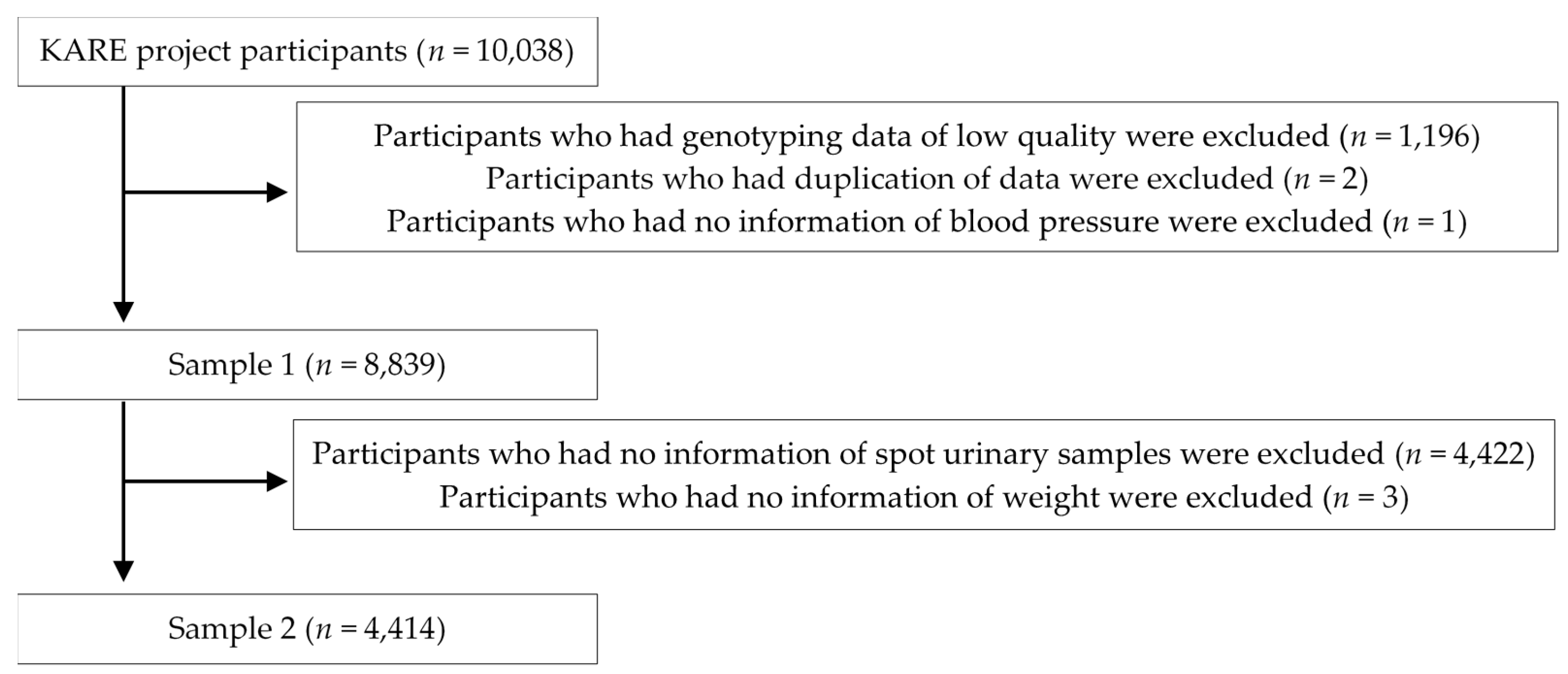1568x674 pixels.
Task: Click the arrowhead pointing down to Sample 2
Action: pyautogui.click(x=124, y=570)
